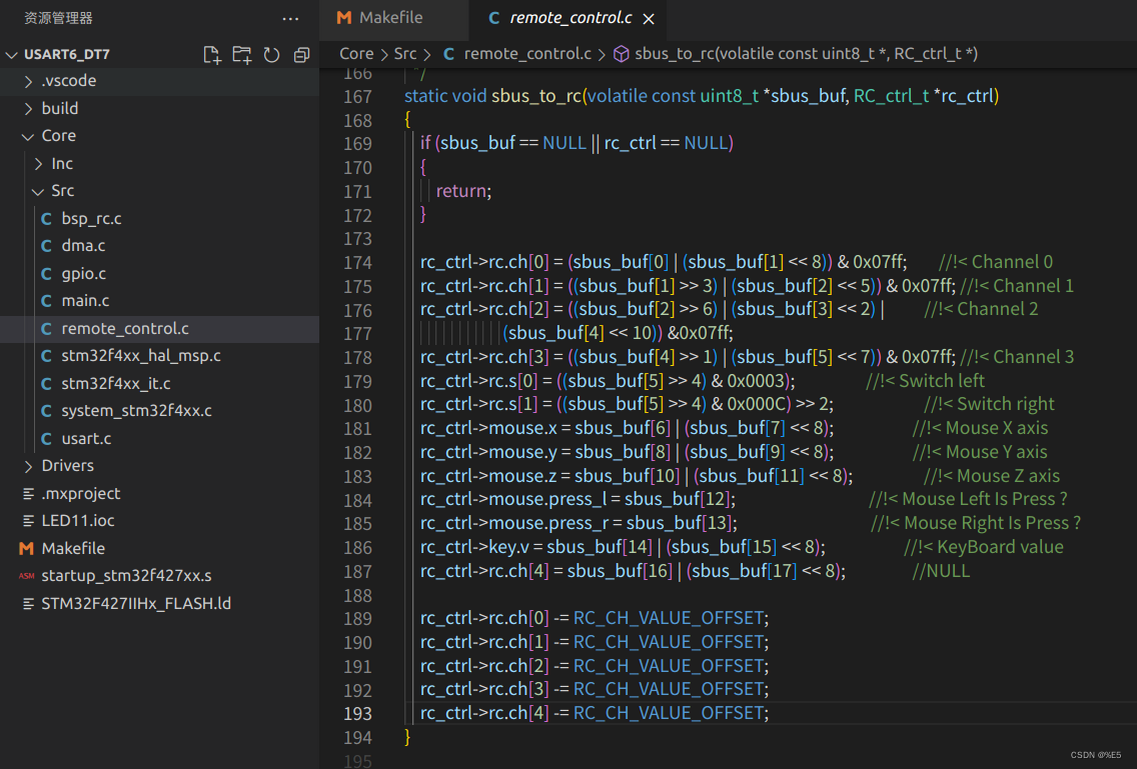This screenshot has width=1137, height=769.
Task: Close the remote_control.c tab
Action: (648, 19)
